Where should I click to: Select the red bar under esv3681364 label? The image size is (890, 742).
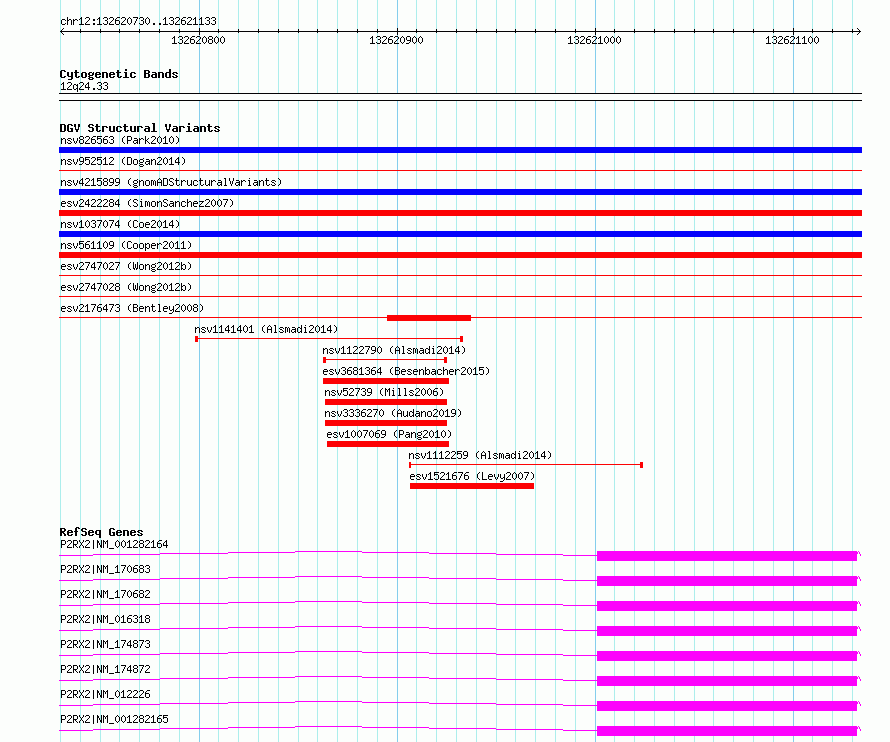tap(386, 381)
